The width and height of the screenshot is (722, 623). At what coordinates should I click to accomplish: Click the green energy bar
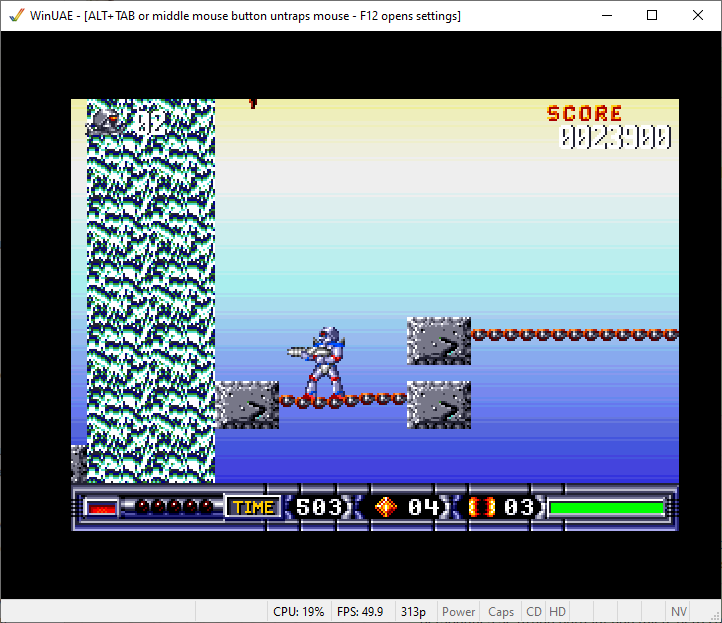tap(606, 508)
